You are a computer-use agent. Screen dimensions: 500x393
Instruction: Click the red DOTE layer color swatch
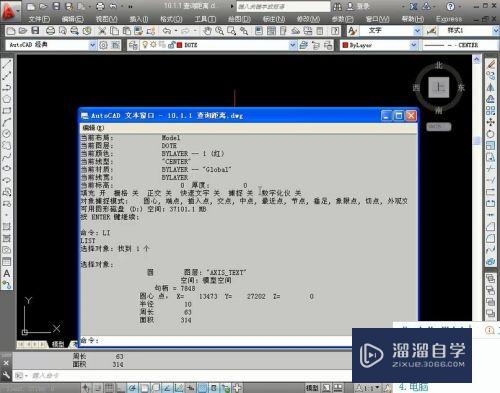(x=180, y=45)
